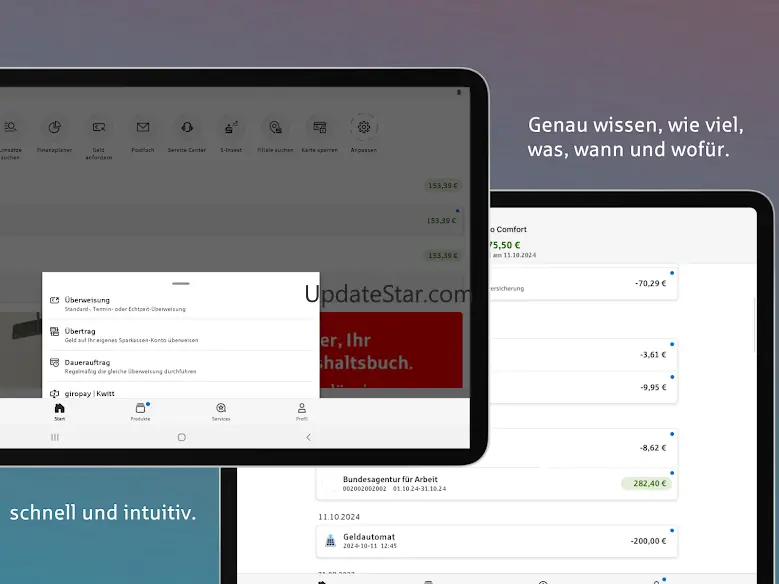Screen dimensions: 779x584
Task: Click the Überweisung transfer icon in sheet
Action: [x=55, y=300]
